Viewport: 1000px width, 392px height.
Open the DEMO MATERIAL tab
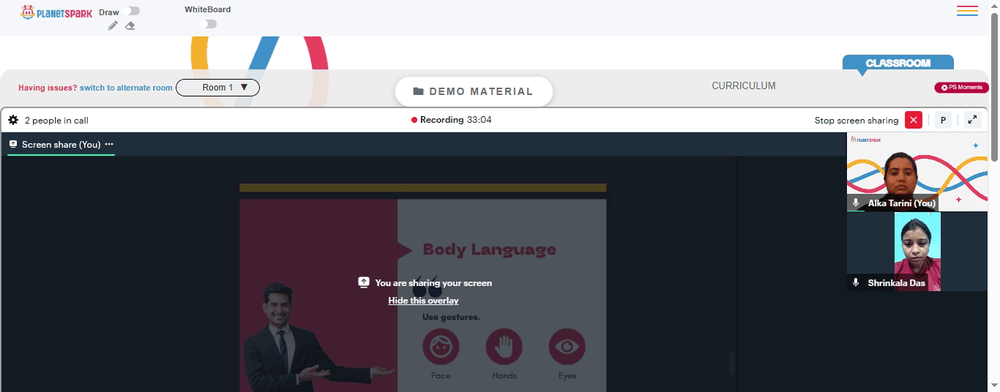coord(474,91)
